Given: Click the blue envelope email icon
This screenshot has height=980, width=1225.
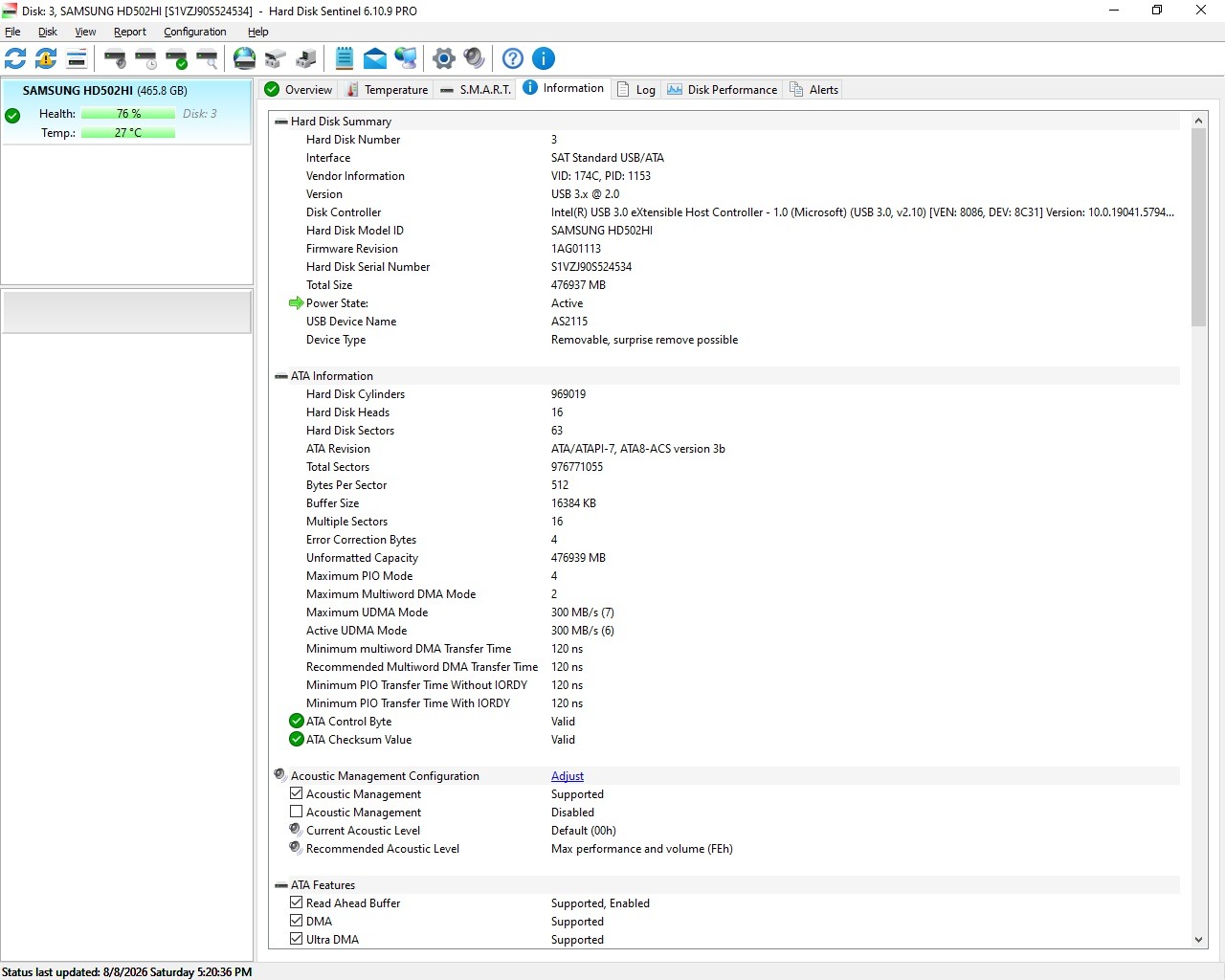Looking at the screenshot, I should (x=375, y=58).
